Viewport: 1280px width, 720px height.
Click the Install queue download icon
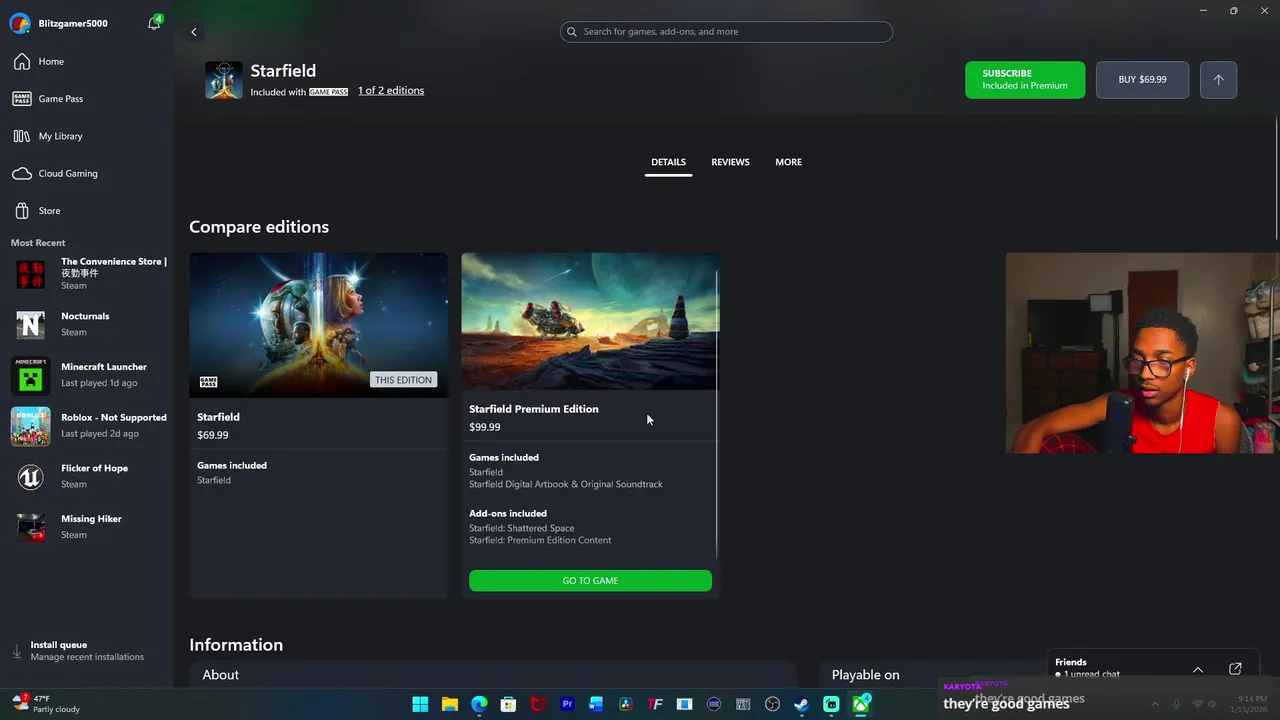click(16, 651)
